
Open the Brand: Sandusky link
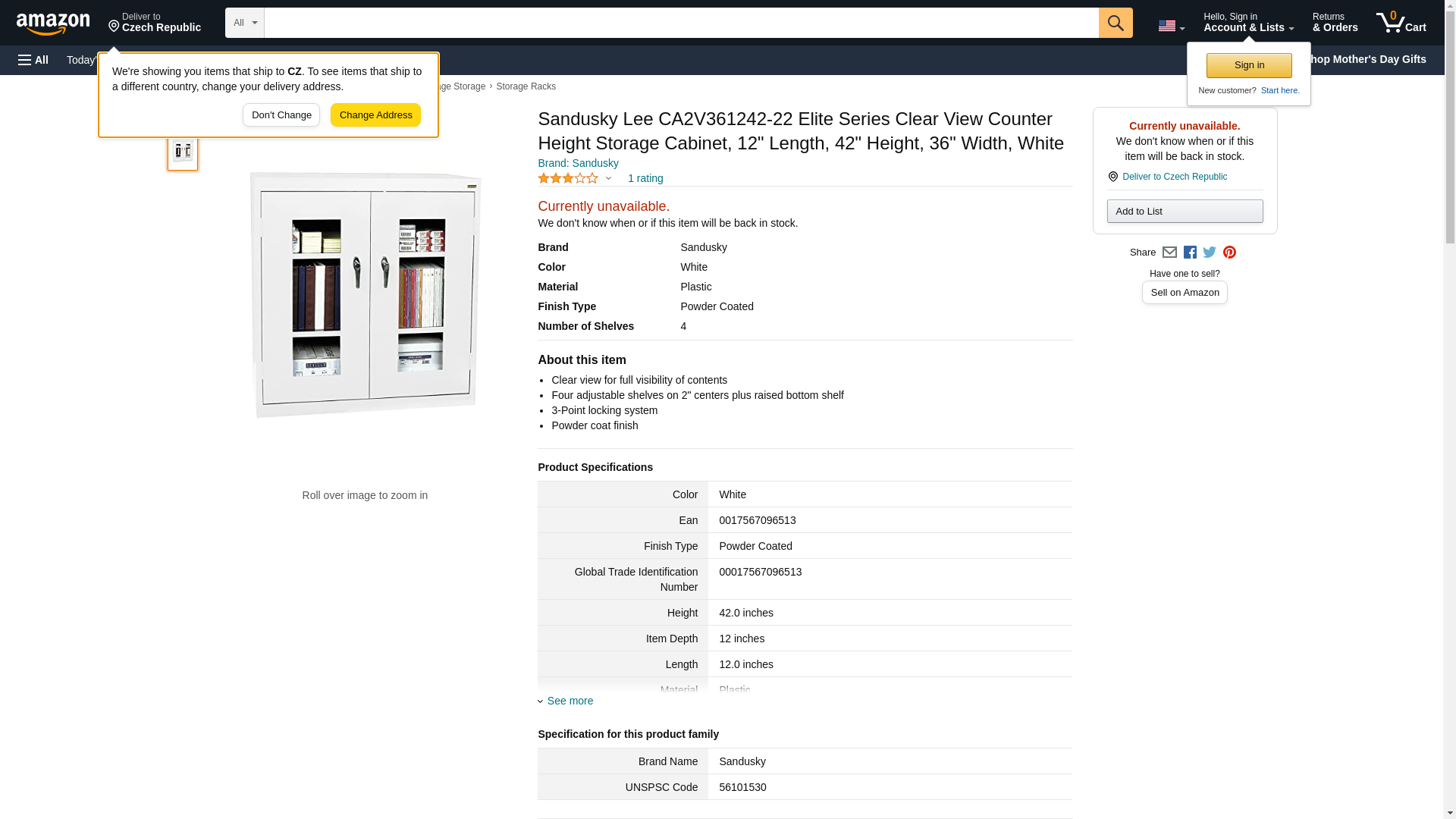tap(578, 163)
